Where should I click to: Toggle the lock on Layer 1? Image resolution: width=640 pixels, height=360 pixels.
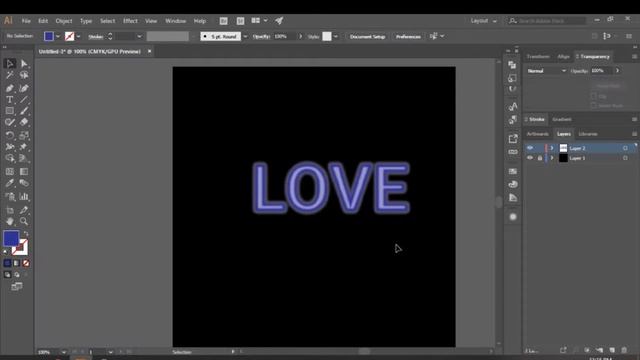tap(540, 158)
